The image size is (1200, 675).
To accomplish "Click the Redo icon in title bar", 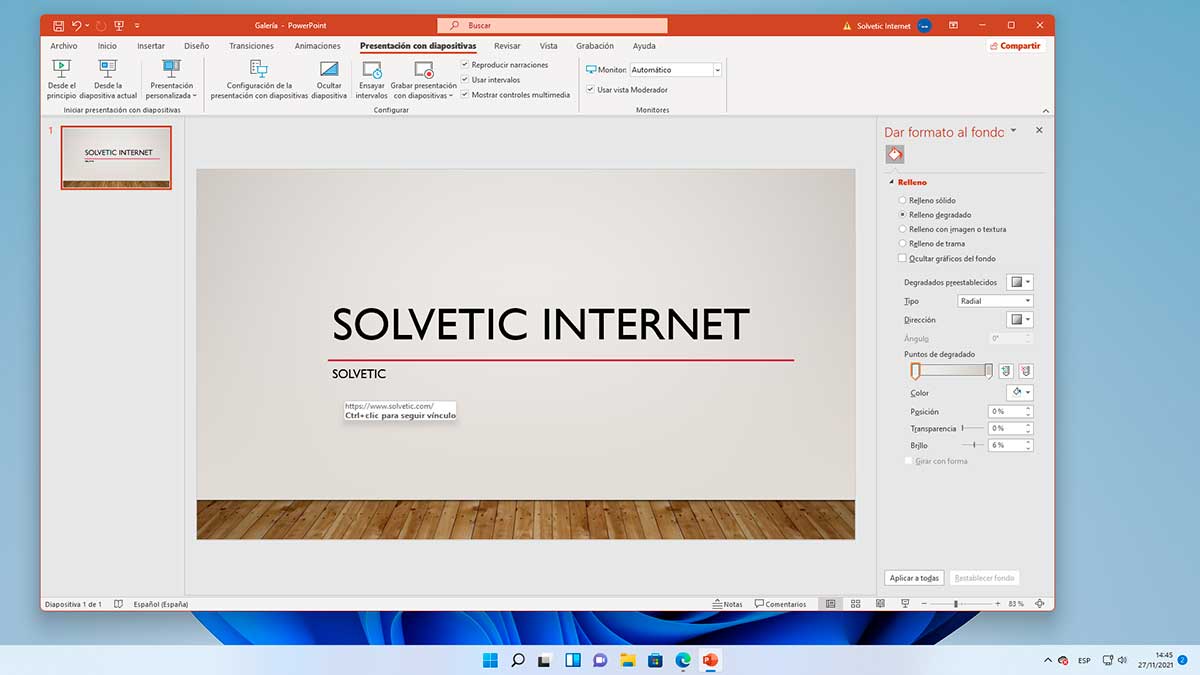I will click(x=101, y=25).
